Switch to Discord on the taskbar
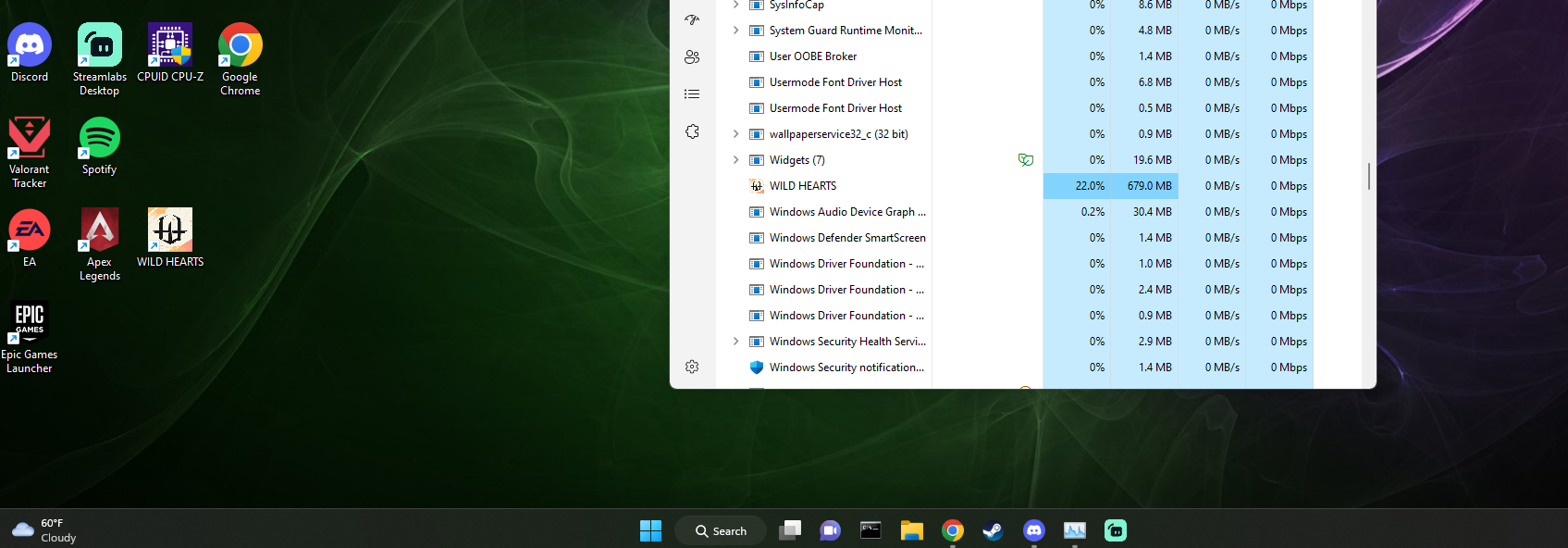Viewport: 1568px width, 548px height. (x=1034, y=530)
